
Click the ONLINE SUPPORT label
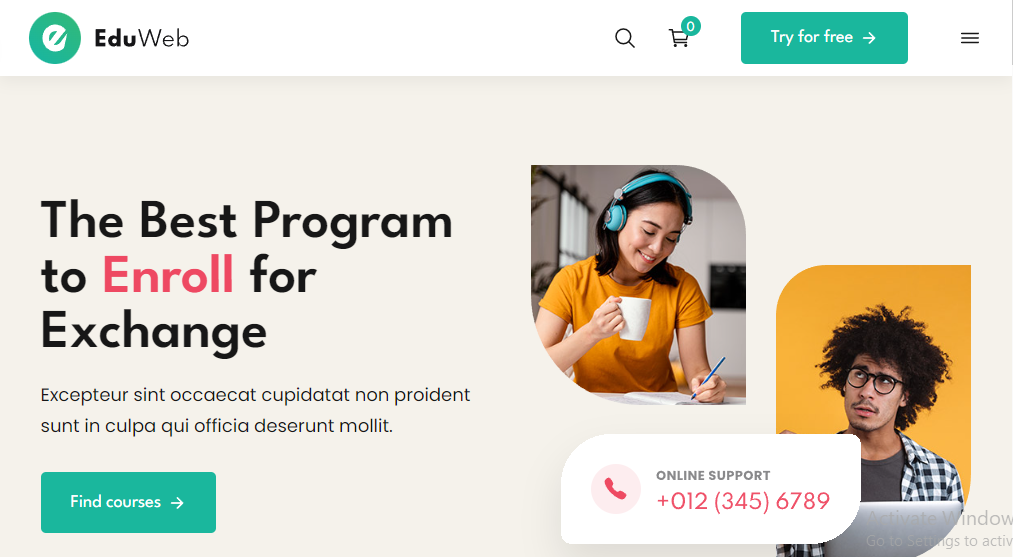click(713, 476)
